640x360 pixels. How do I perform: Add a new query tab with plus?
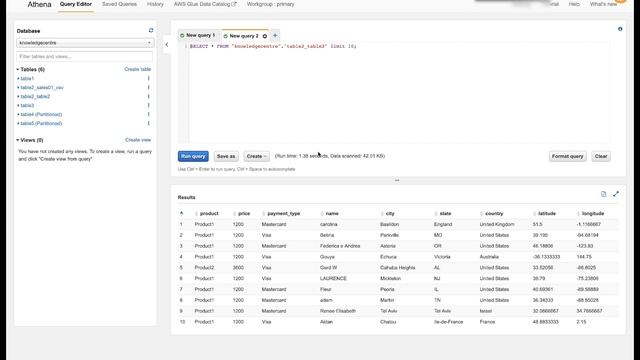click(275, 36)
